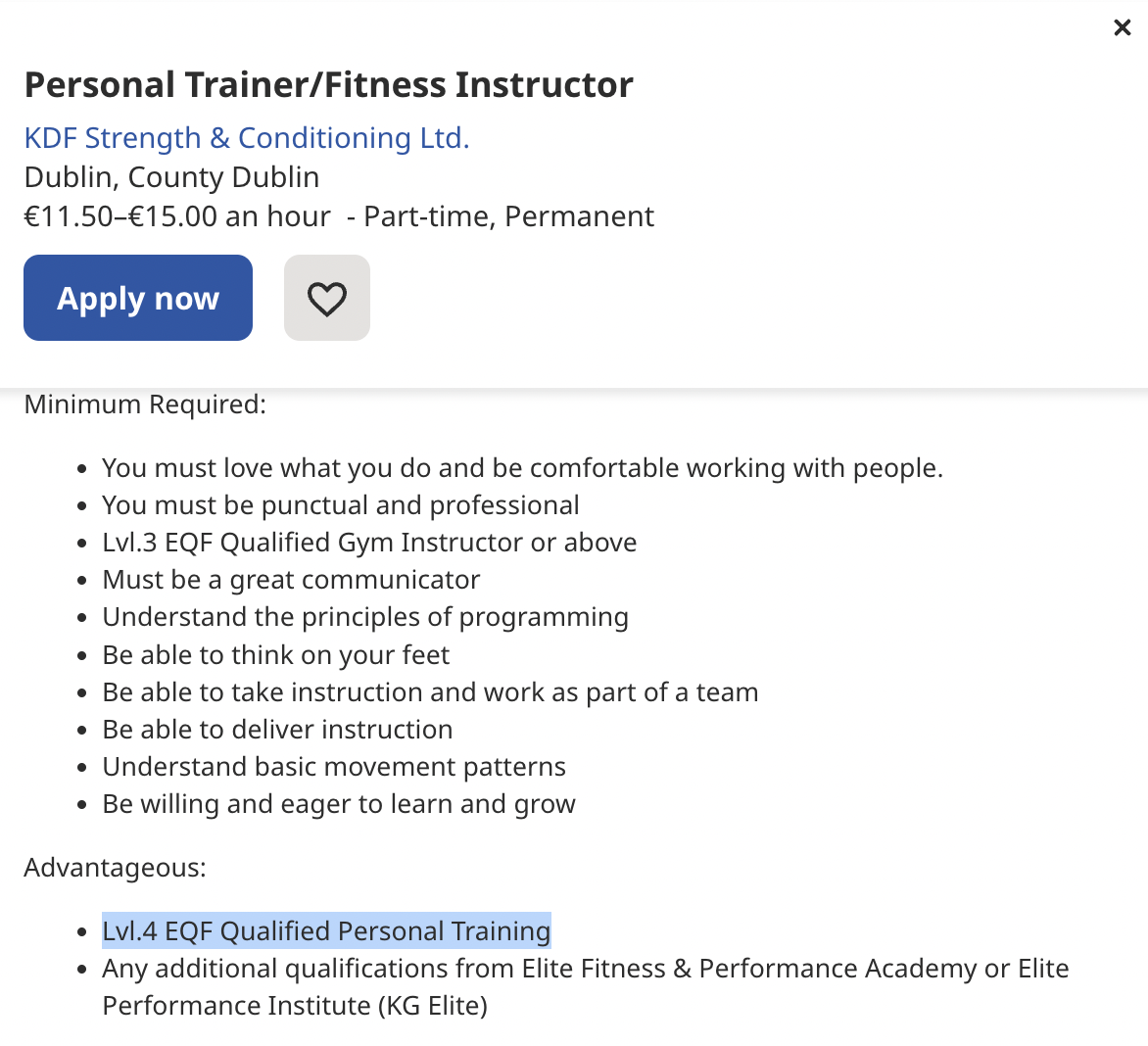Select the great communicator bullet point
Image resolution: width=1148 pixels, height=1046 pixels.
point(290,579)
